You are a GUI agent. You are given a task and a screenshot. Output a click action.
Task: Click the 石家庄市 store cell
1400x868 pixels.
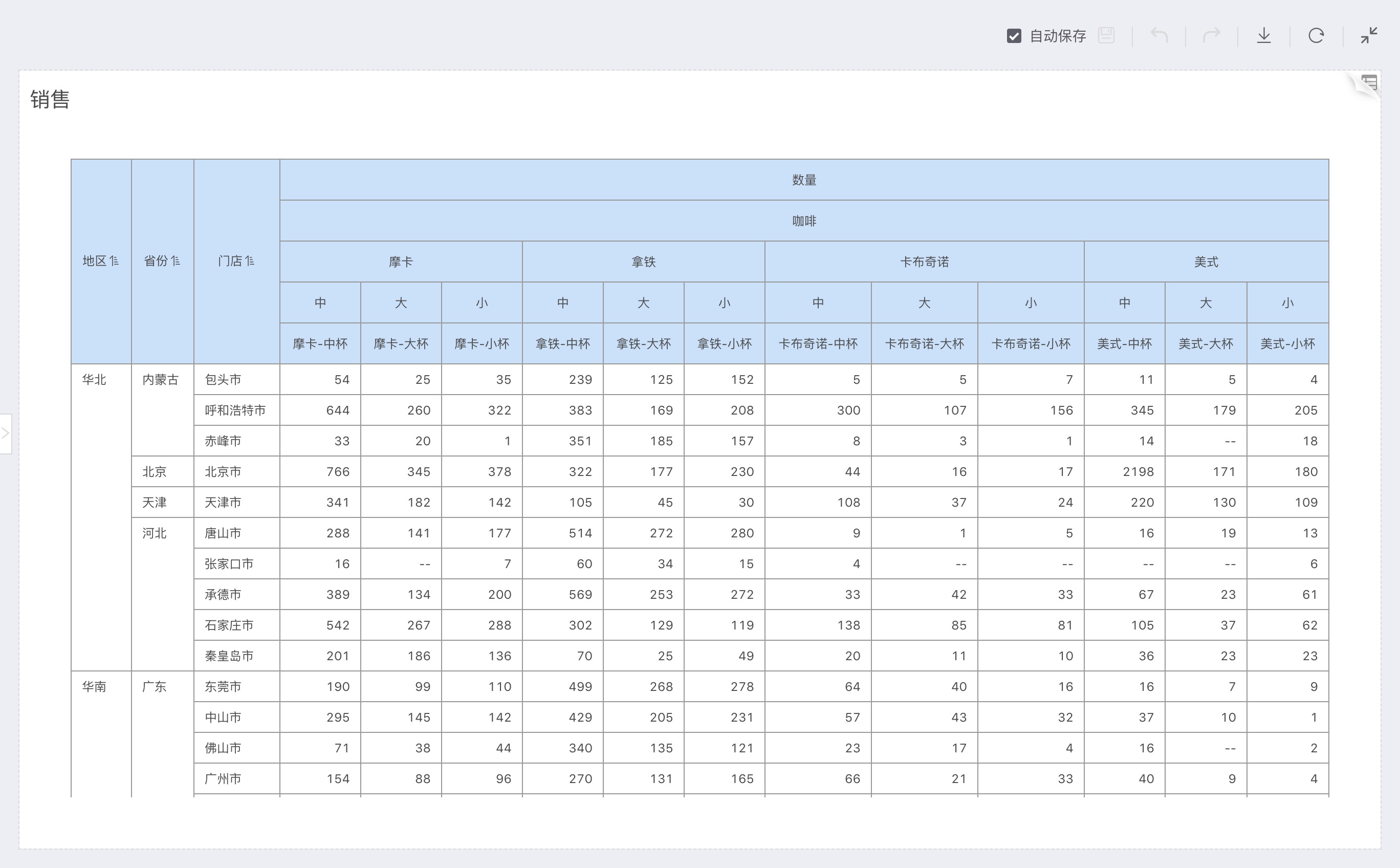pyautogui.click(x=236, y=625)
